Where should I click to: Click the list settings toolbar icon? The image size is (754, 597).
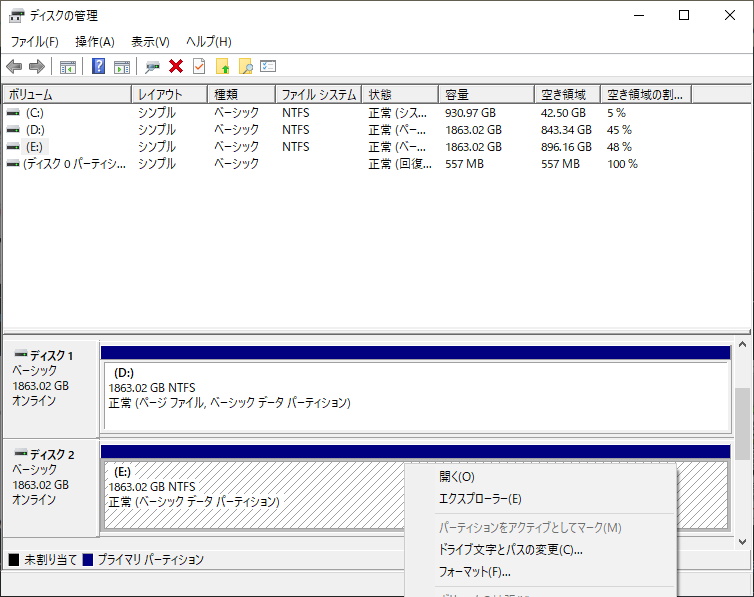(x=268, y=67)
